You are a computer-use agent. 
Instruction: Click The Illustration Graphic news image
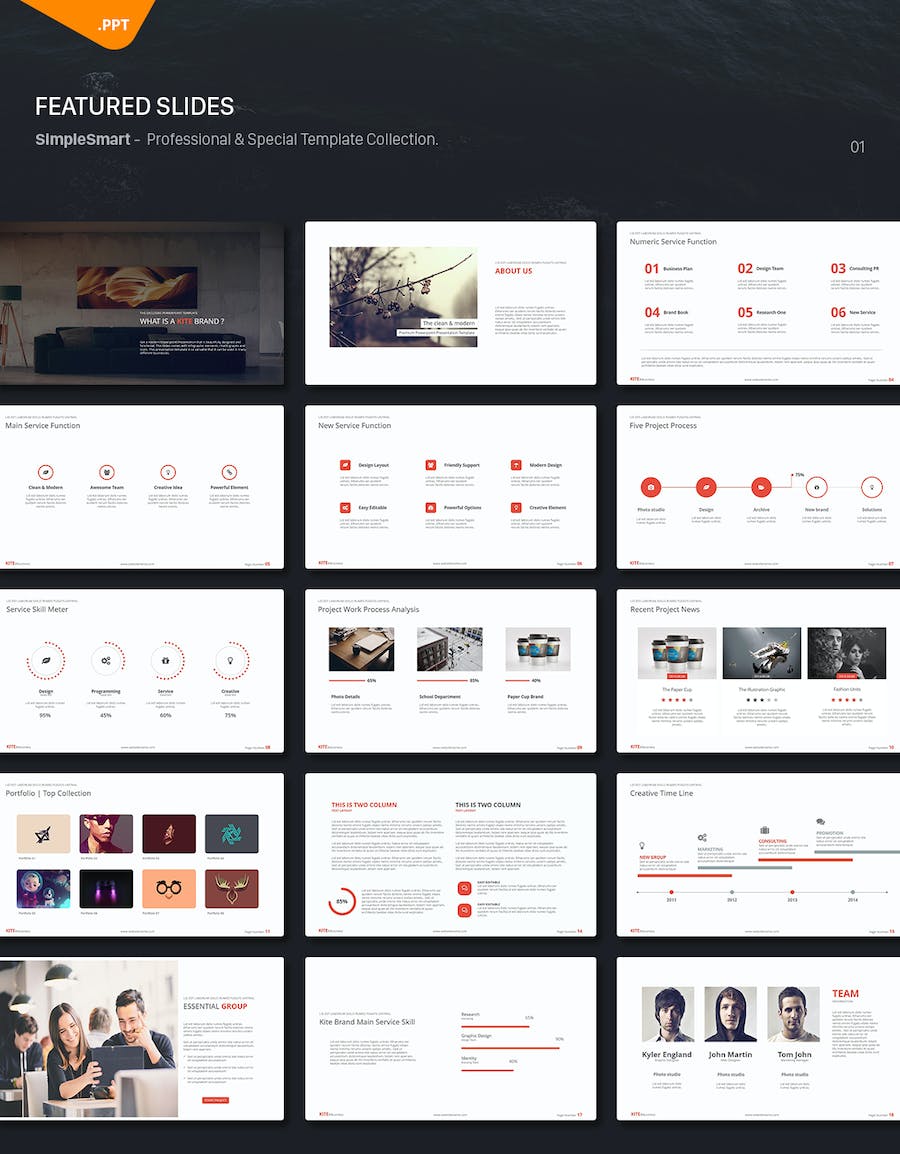click(762, 653)
